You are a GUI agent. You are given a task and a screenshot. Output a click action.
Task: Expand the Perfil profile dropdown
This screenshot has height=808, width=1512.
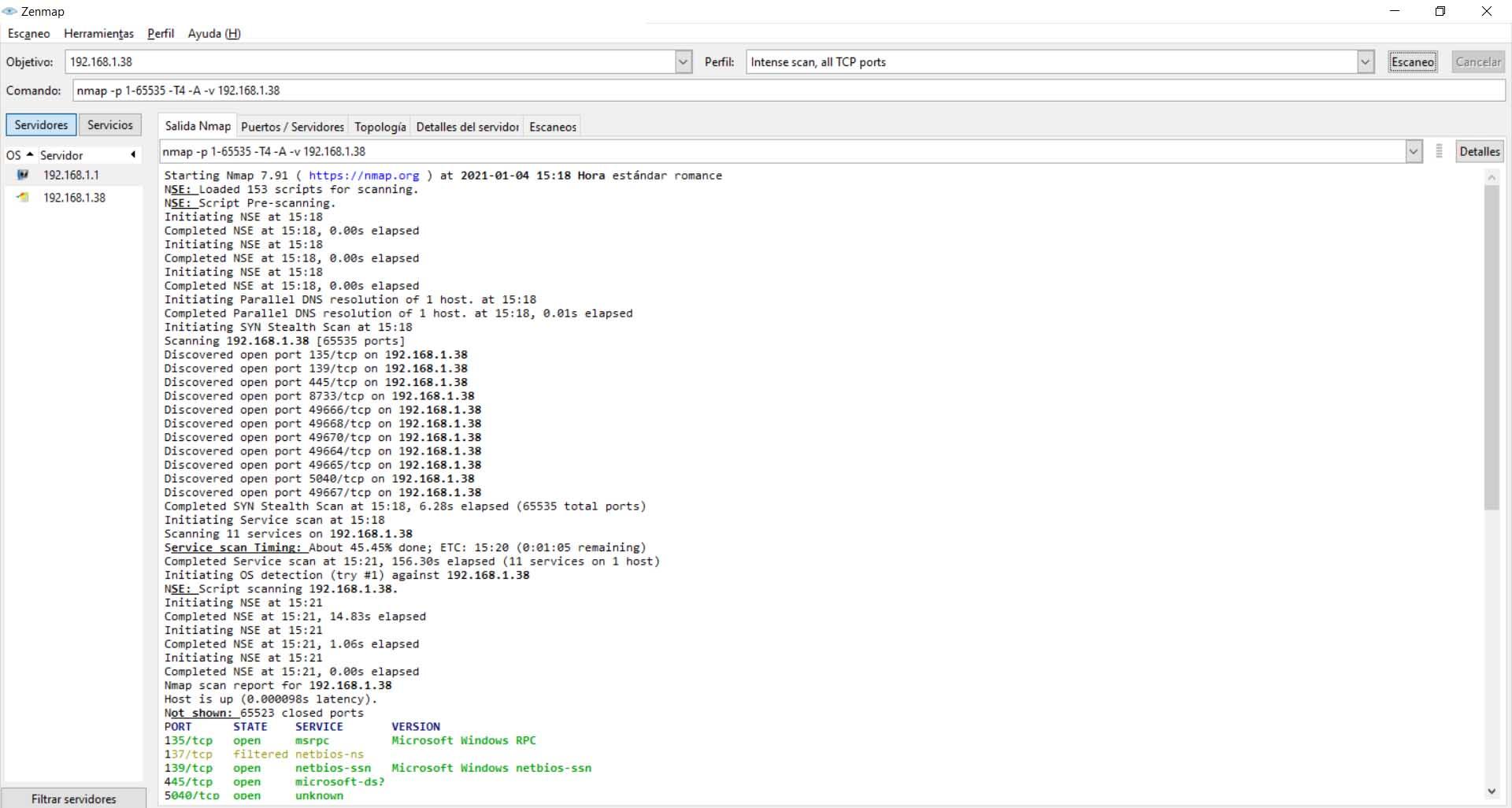point(1366,61)
